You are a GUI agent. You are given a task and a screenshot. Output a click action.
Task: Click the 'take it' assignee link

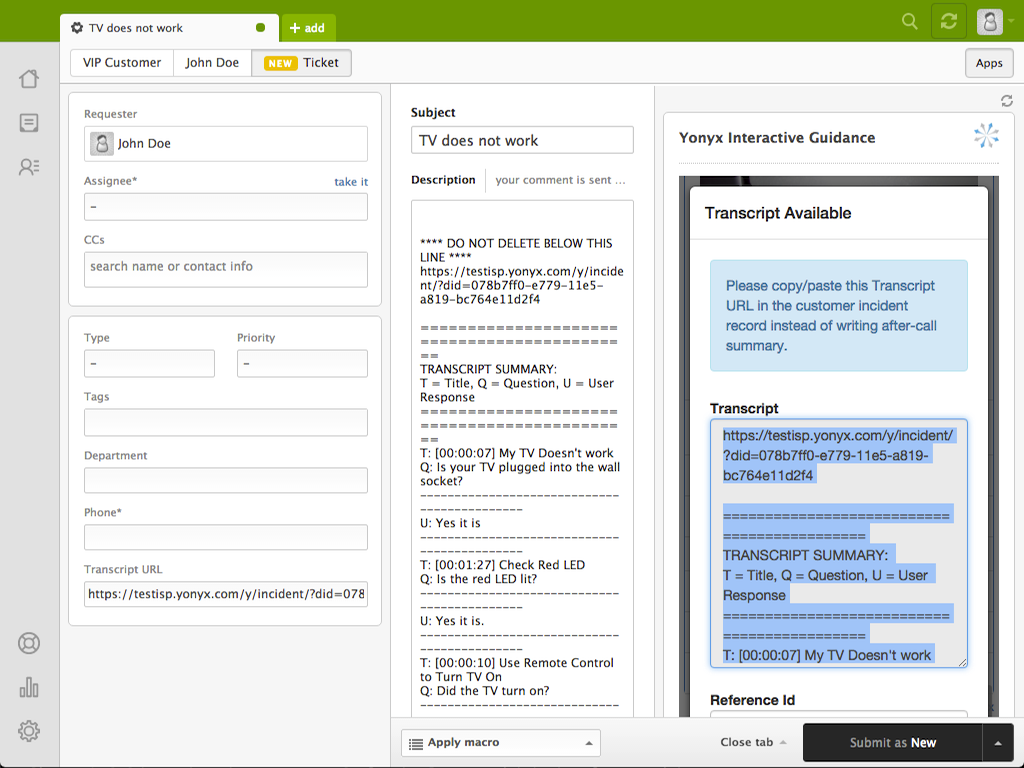click(x=351, y=182)
